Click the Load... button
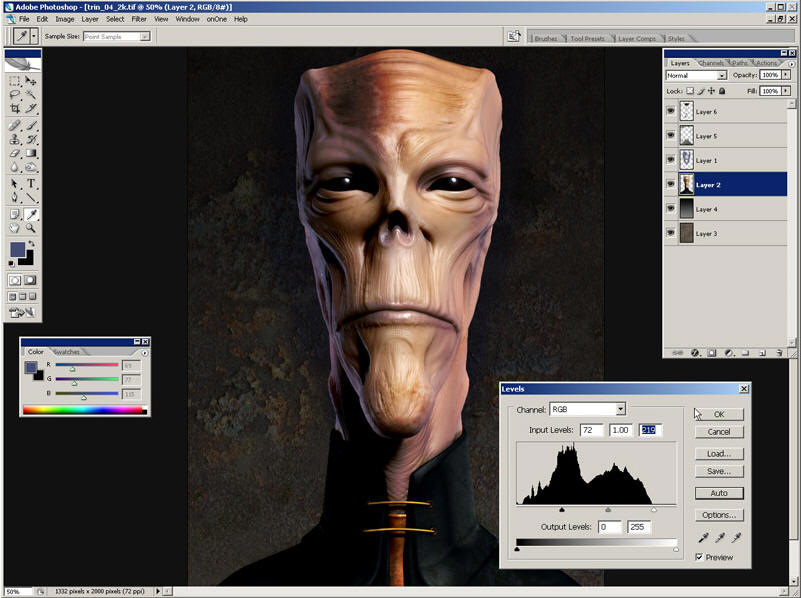The image size is (801, 598). 719,453
